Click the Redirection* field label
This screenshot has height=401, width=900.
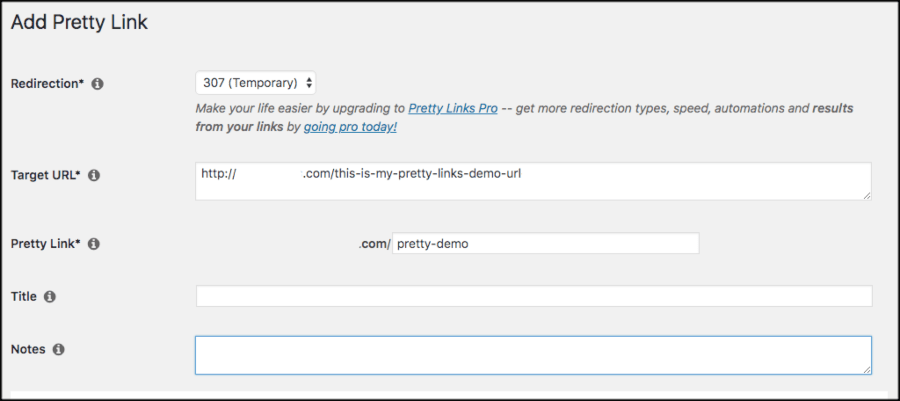[x=47, y=84]
